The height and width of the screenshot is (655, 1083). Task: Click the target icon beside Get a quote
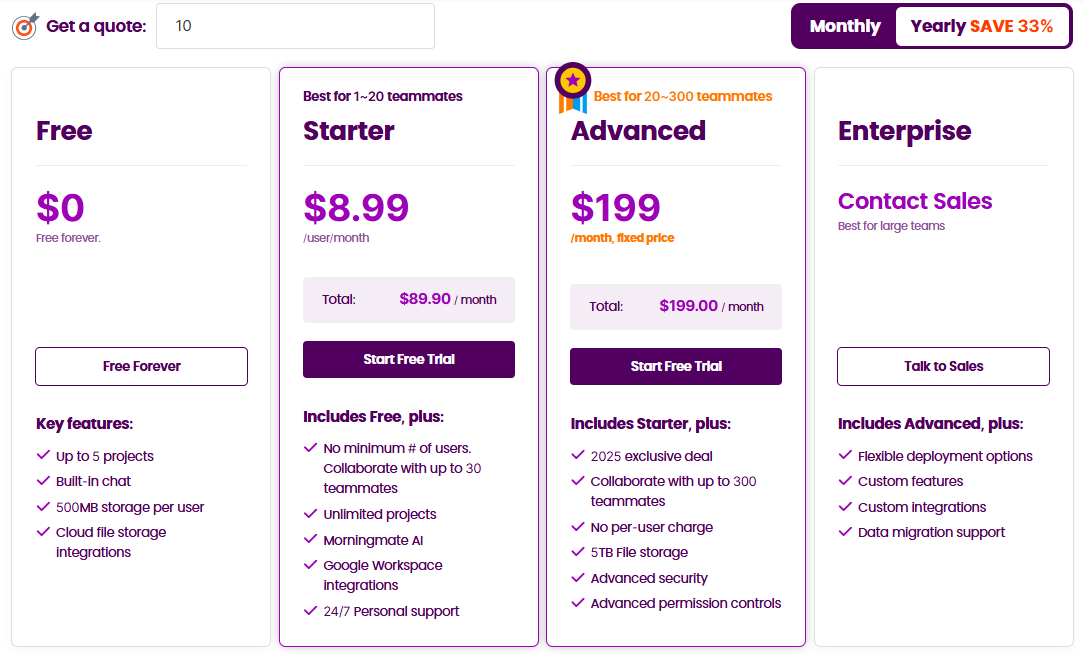click(25, 26)
